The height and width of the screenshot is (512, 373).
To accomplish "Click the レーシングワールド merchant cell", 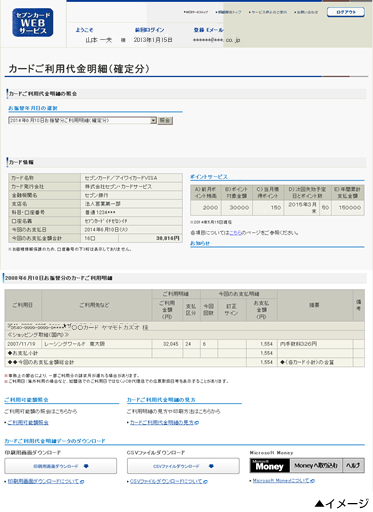I will point(97,344).
